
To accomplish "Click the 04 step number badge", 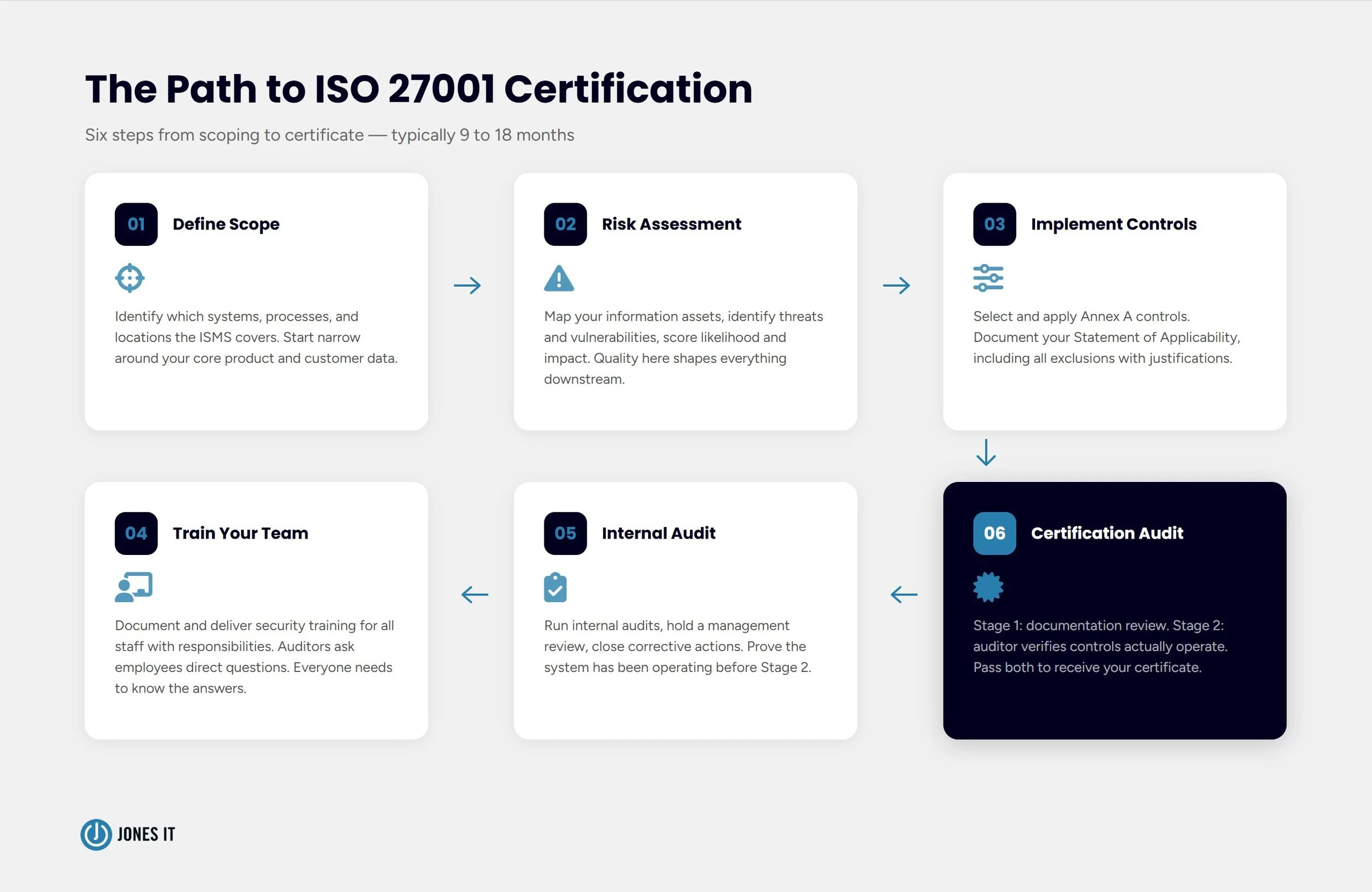I will tap(136, 534).
